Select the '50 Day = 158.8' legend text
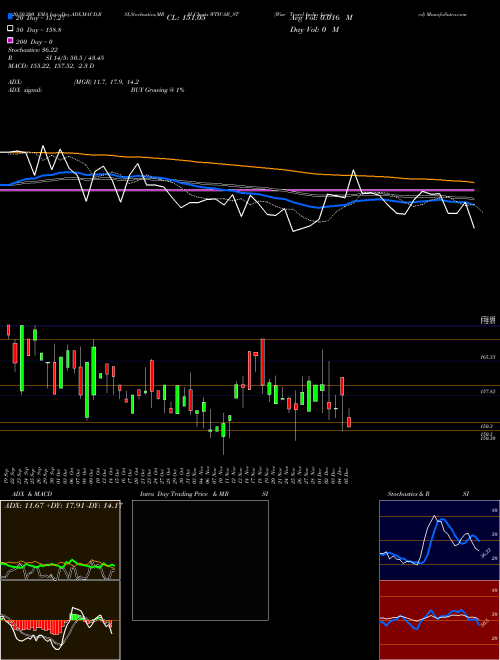 (x=39, y=29)
